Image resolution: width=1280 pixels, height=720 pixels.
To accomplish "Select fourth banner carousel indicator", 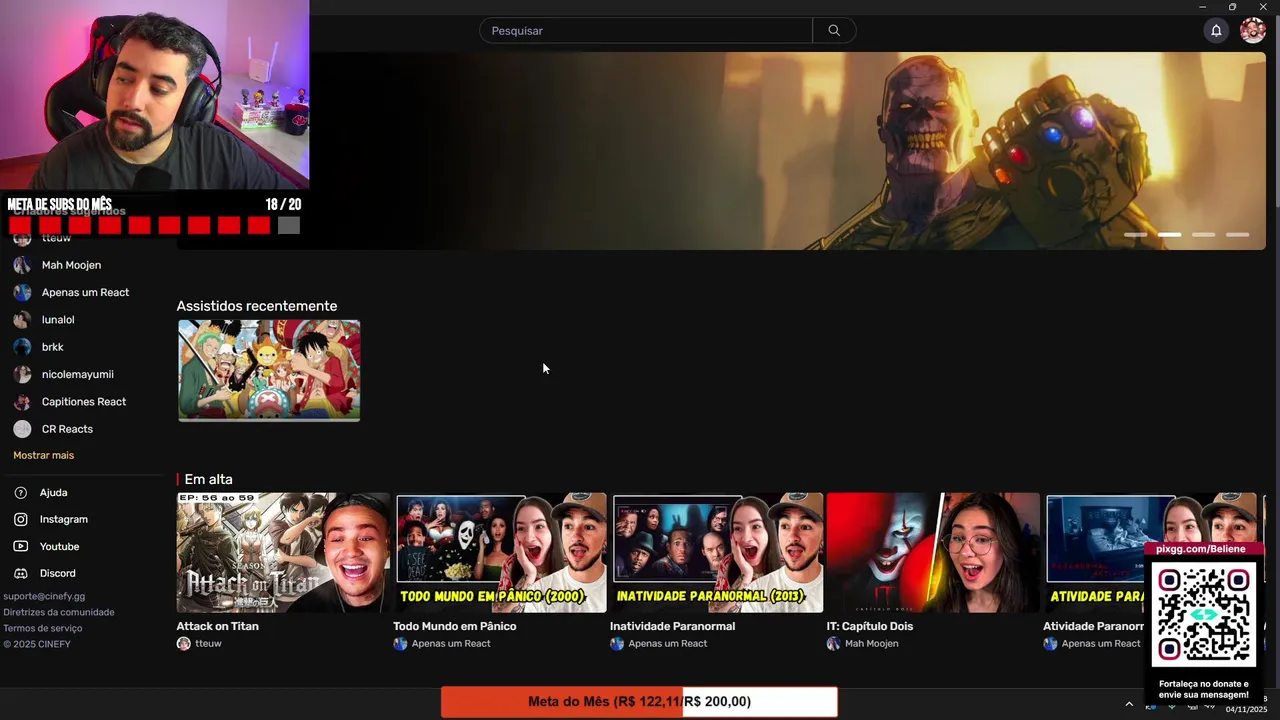I will click(1237, 234).
